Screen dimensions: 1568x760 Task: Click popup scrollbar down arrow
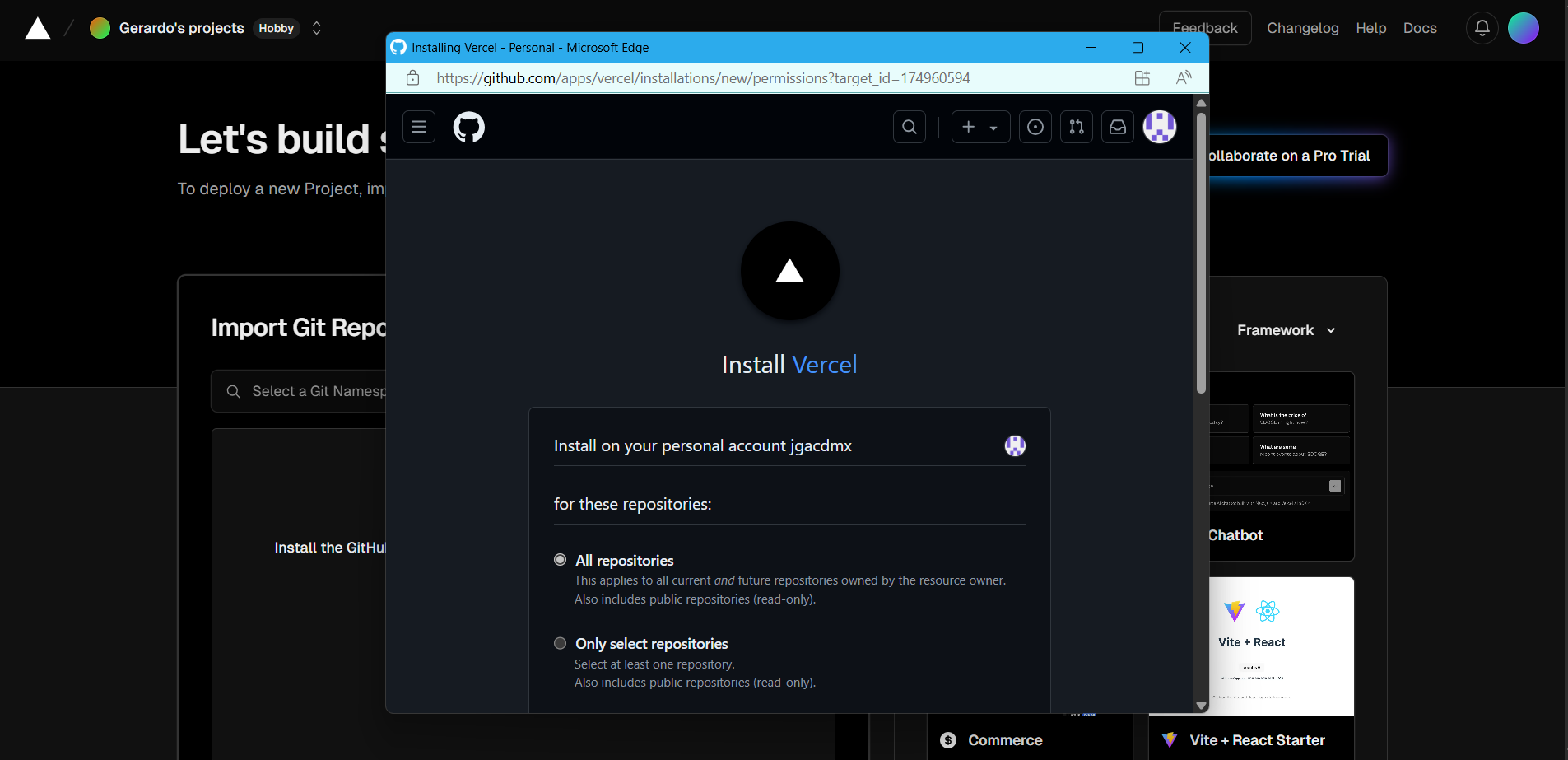click(x=1201, y=706)
